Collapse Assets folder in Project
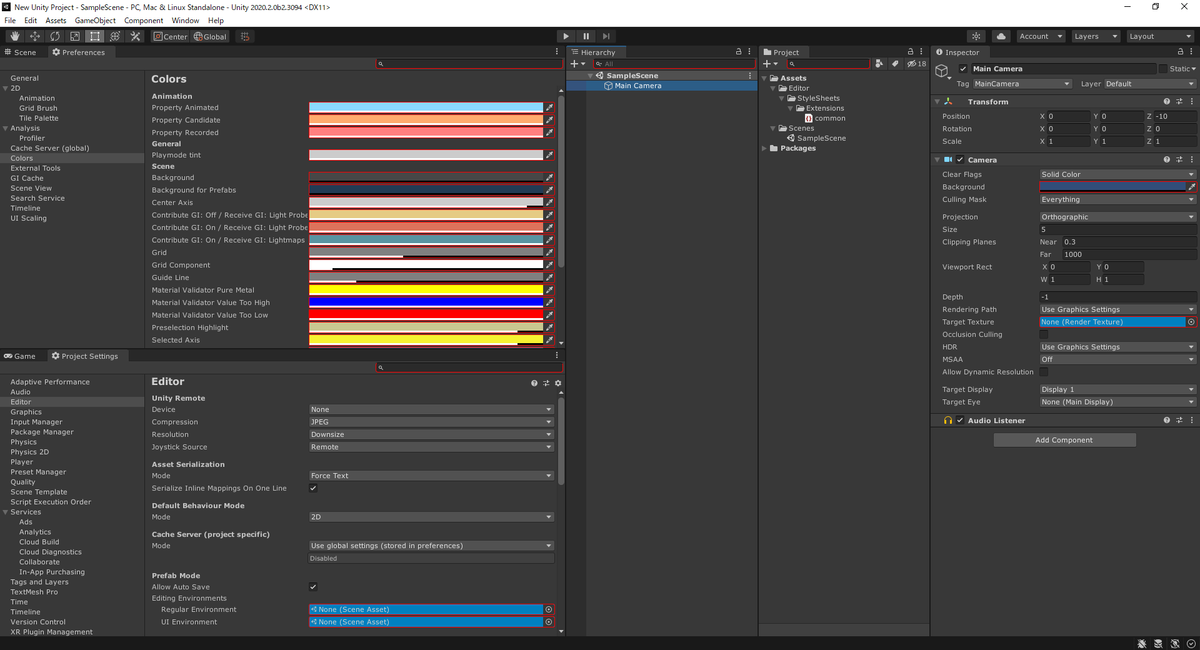Image resolution: width=1200 pixels, height=650 pixels. click(766, 78)
